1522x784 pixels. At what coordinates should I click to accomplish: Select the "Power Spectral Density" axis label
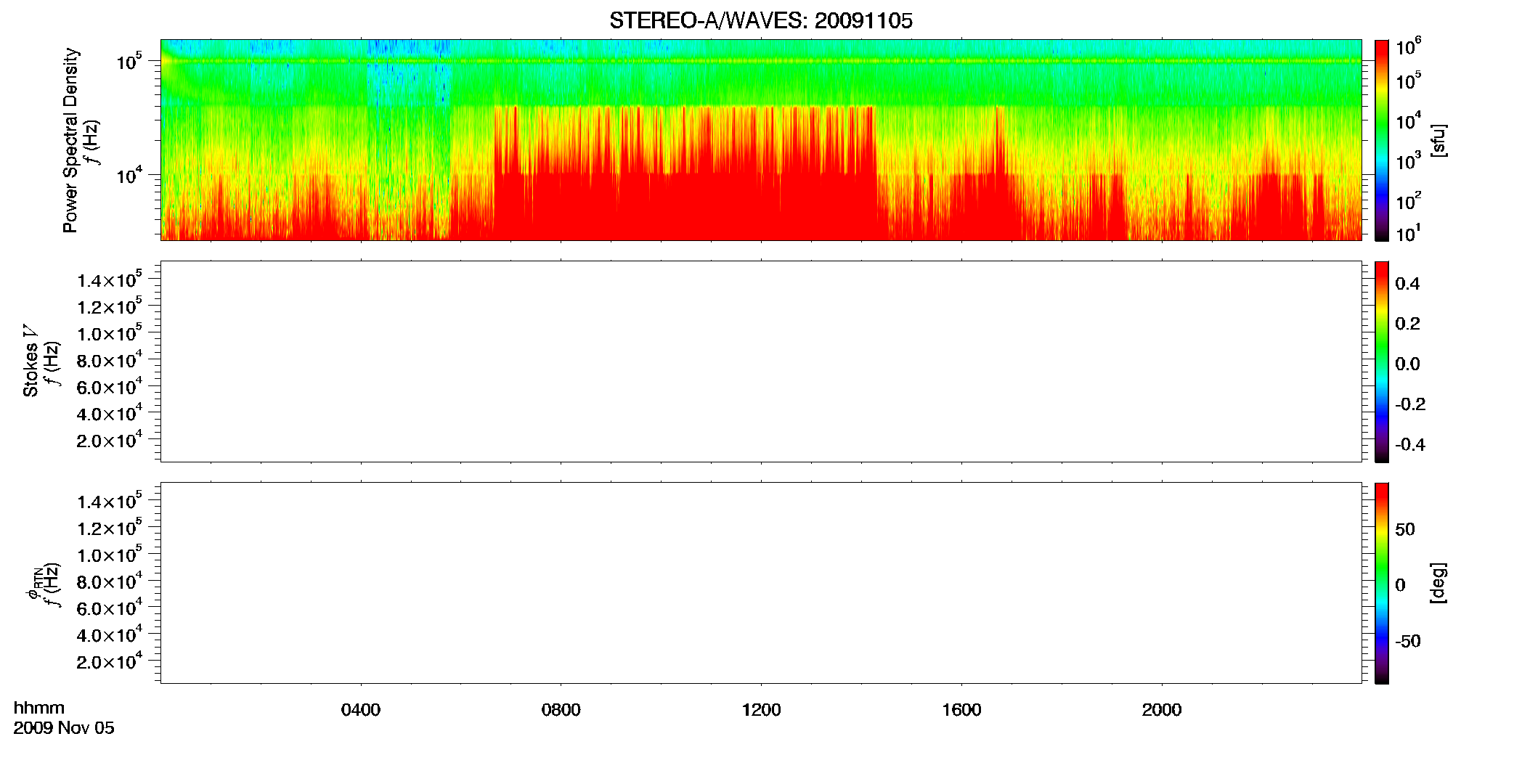point(70,140)
